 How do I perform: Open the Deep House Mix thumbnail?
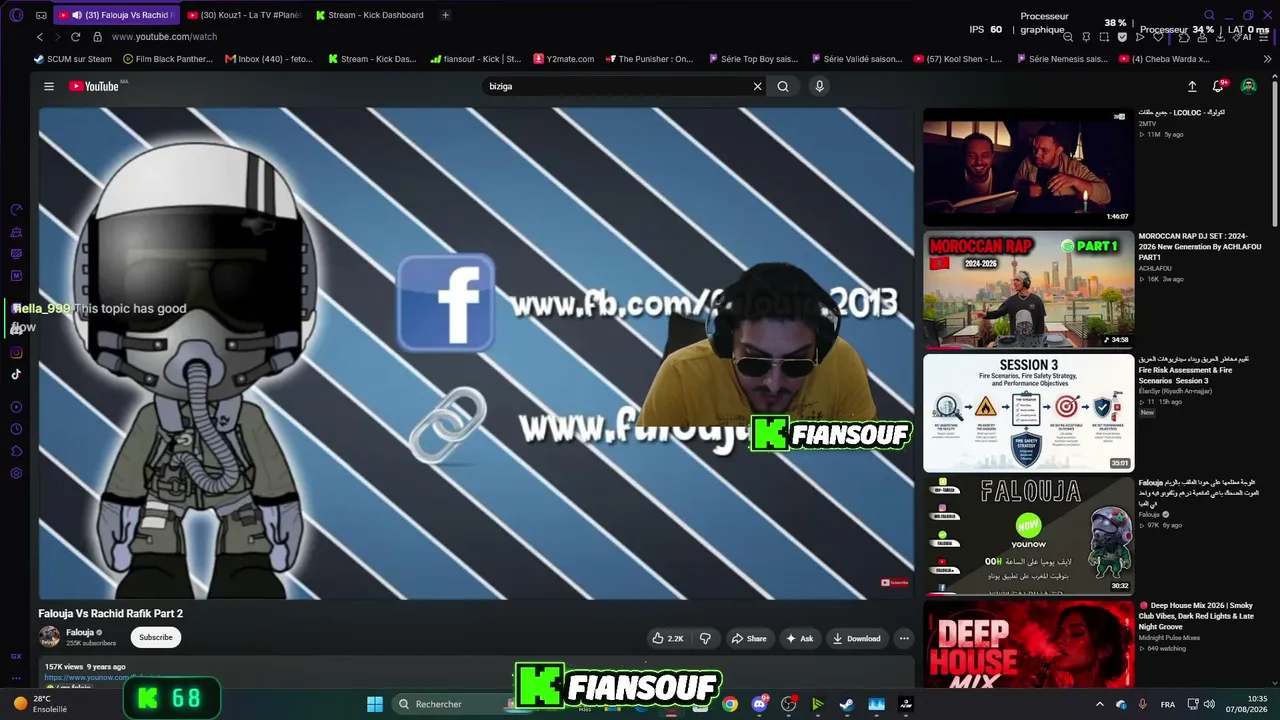pyautogui.click(x=1028, y=644)
